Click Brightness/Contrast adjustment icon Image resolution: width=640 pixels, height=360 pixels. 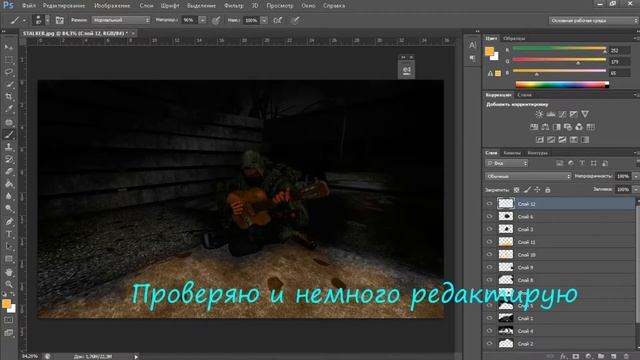(539, 114)
